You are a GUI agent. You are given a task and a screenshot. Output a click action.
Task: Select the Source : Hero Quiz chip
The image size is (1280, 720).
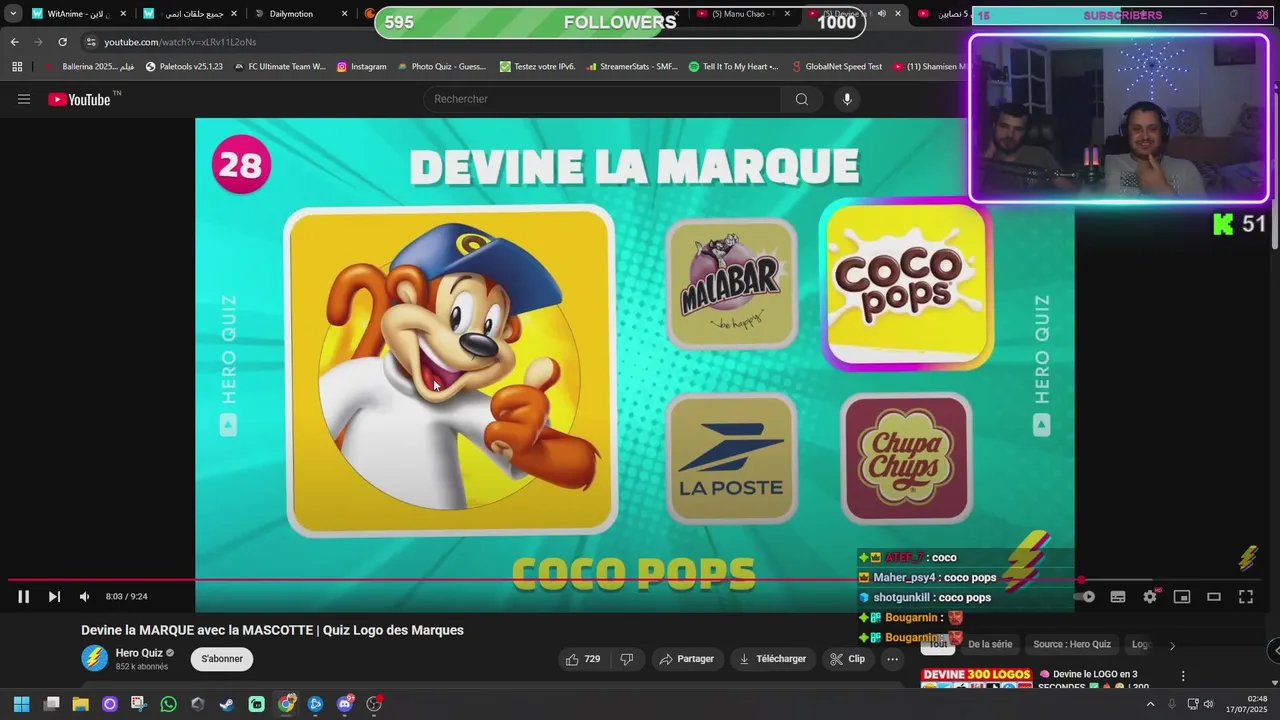1072,645
